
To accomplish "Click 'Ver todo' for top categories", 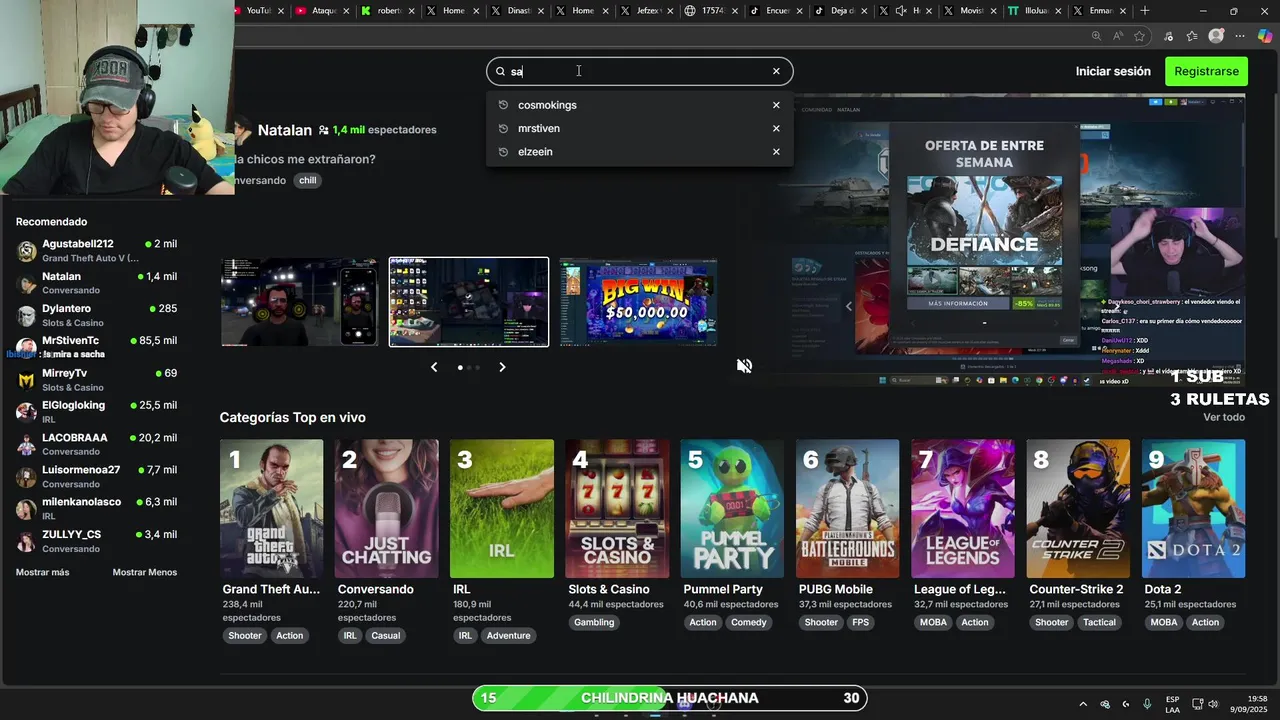I will pyautogui.click(x=1224, y=417).
